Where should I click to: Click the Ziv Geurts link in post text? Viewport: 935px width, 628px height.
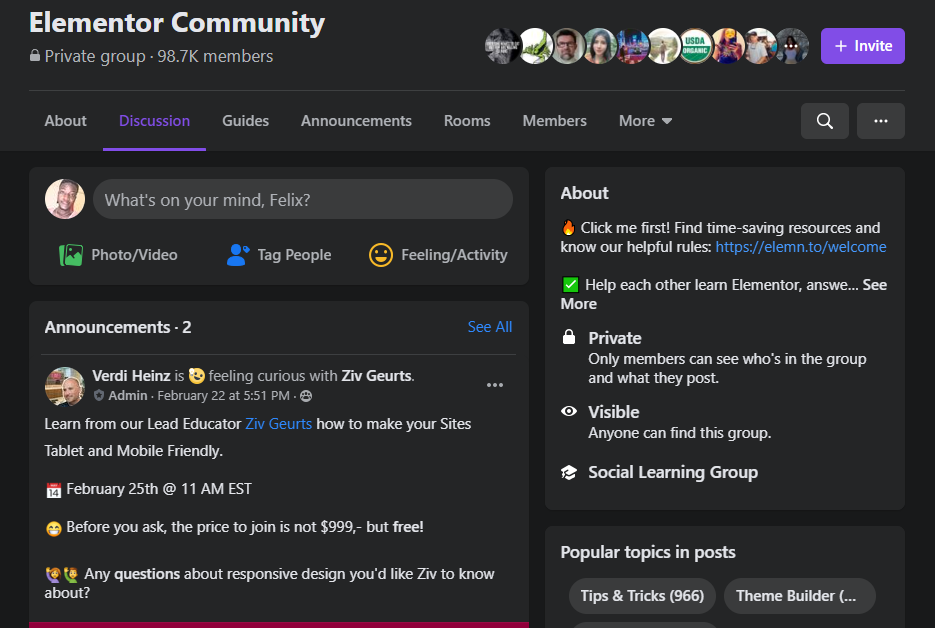pyautogui.click(x=278, y=424)
